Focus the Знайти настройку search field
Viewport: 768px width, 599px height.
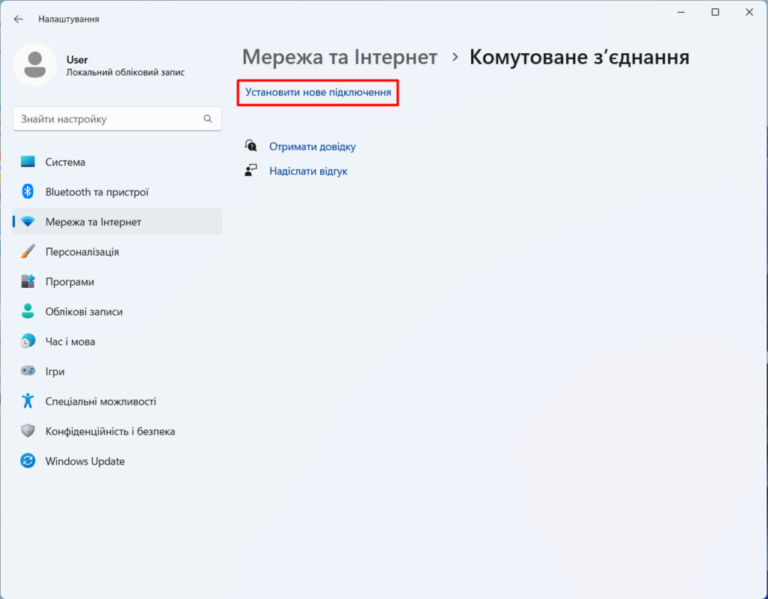105,119
